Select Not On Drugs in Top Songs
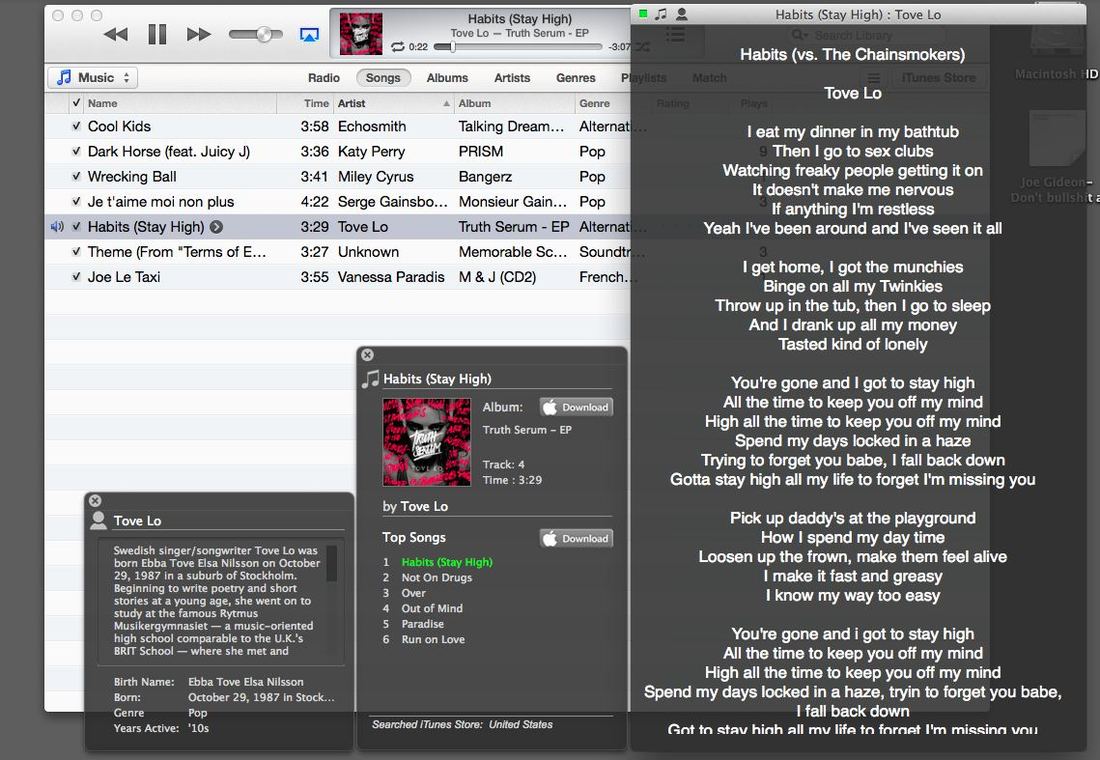 point(436,578)
